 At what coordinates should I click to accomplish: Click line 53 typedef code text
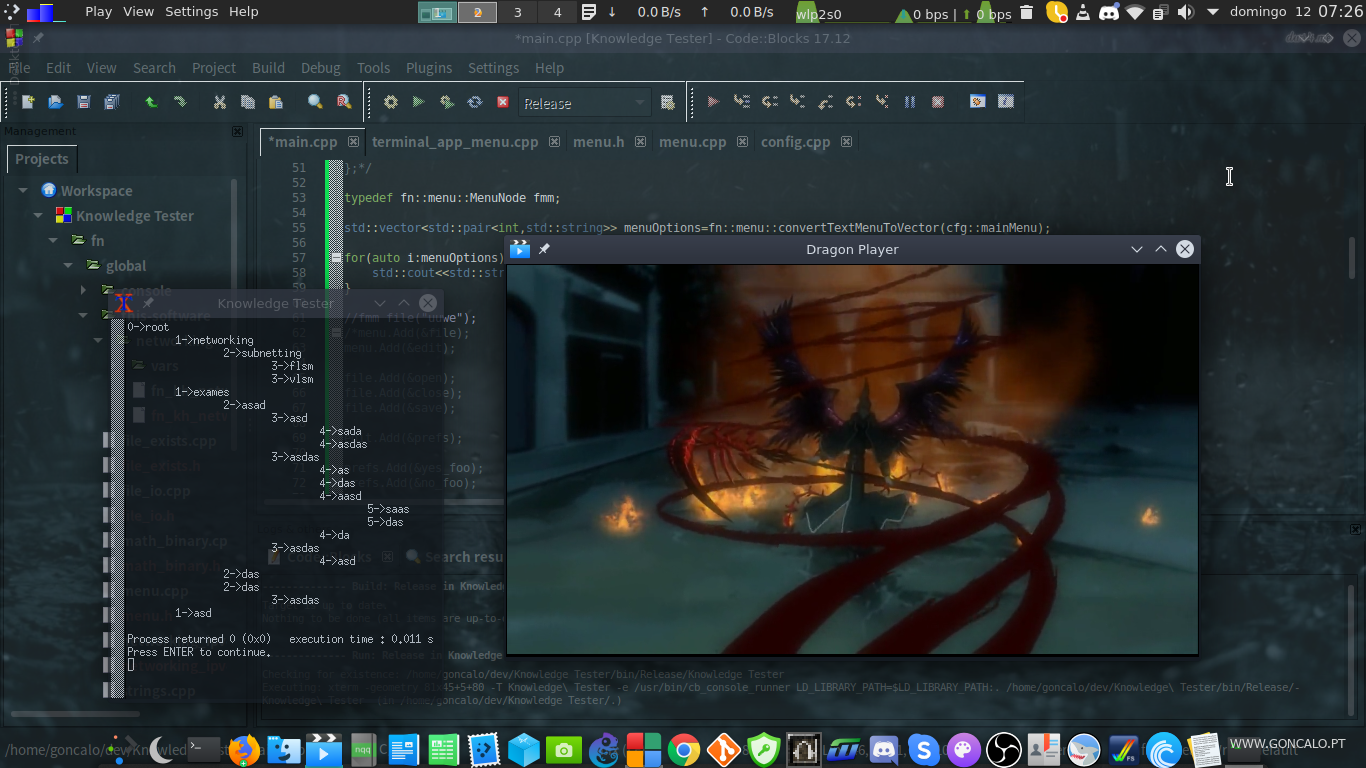451,198
